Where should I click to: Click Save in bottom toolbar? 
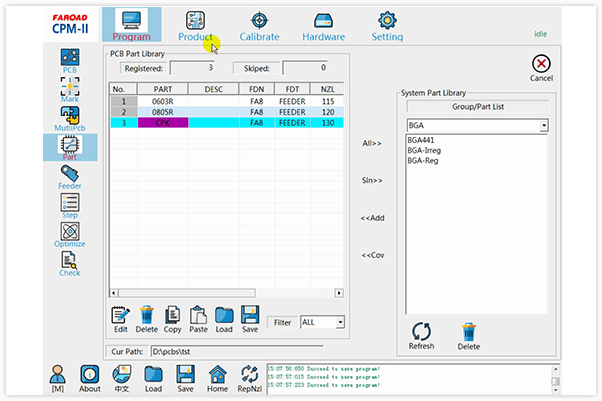coord(185,379)
